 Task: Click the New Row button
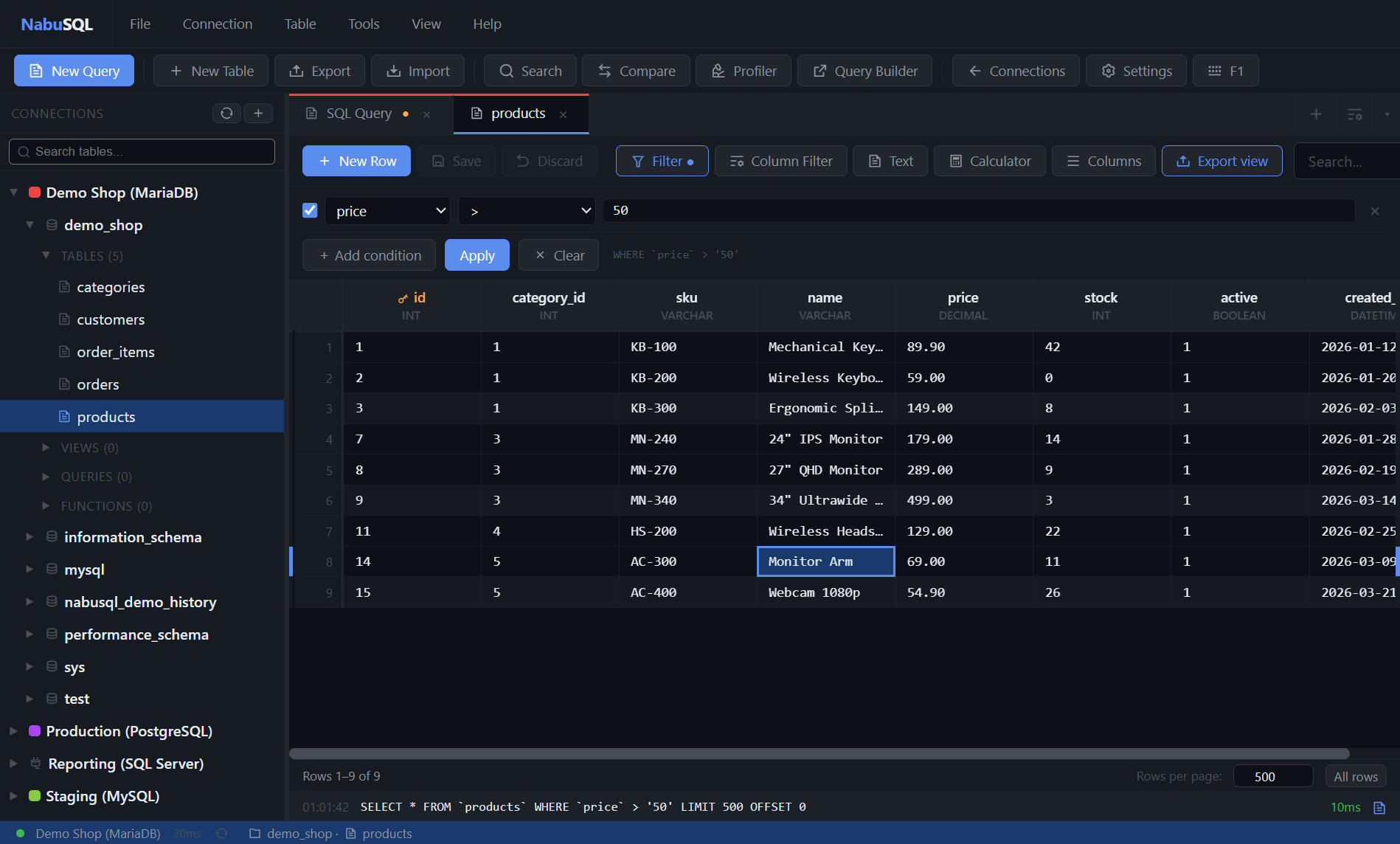356,161
